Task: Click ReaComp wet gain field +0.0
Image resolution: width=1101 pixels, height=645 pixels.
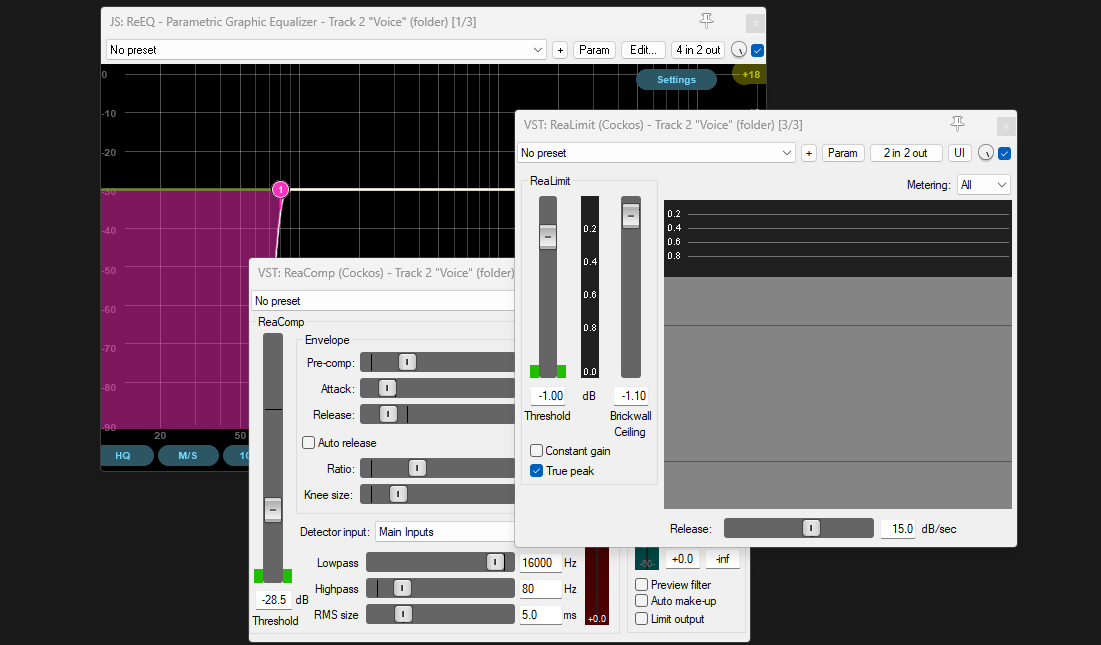Action: pyautogui.click(x=683, y=559)
